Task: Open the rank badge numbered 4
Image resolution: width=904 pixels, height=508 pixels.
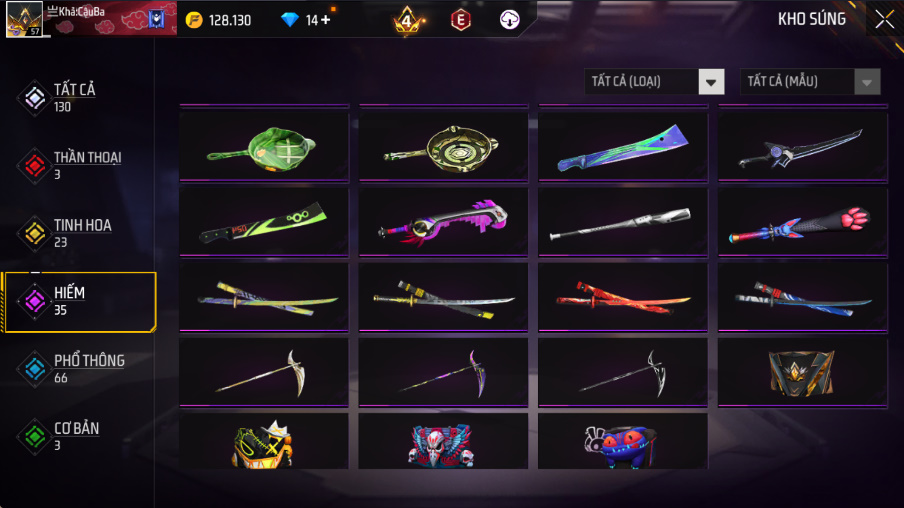Action: coord(407,21)
